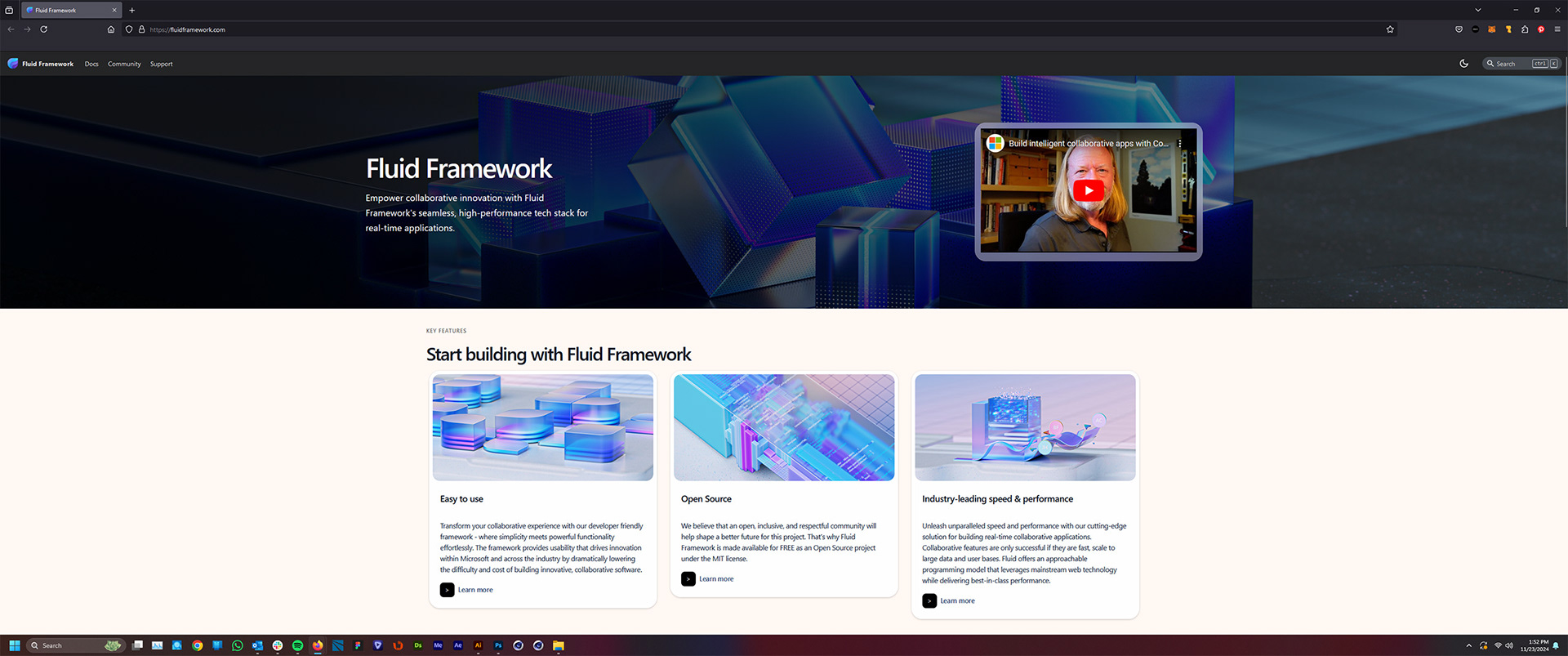Click the video title 'Build intelligent collaborative apps'

coord(1089,143)
